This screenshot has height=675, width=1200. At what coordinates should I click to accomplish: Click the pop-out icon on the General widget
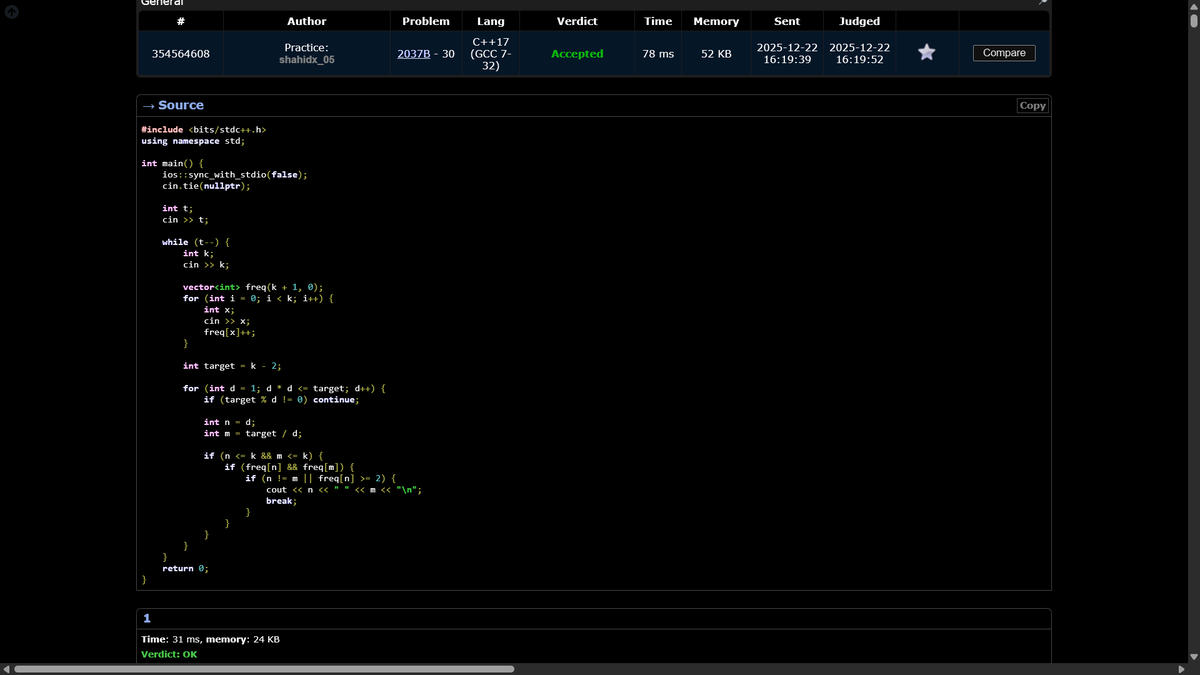pos(1042,4)
